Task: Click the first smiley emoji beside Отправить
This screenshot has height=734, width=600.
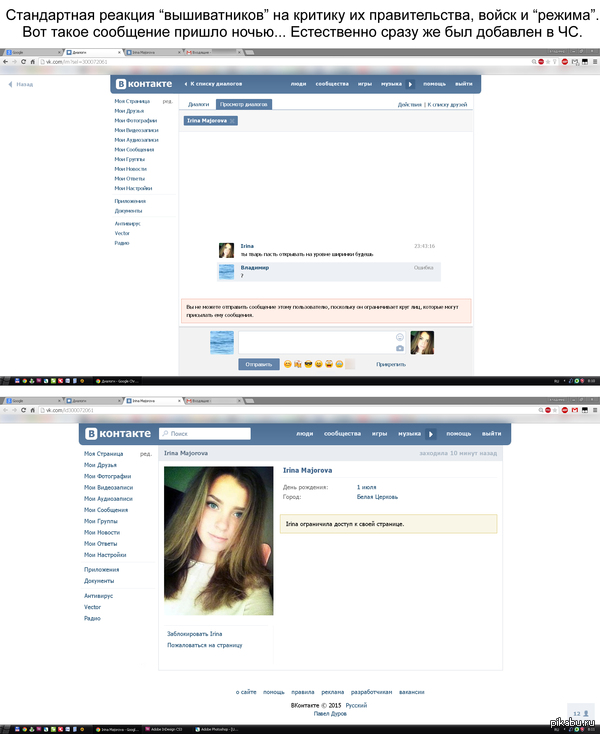Action: [x=287, y=365]
